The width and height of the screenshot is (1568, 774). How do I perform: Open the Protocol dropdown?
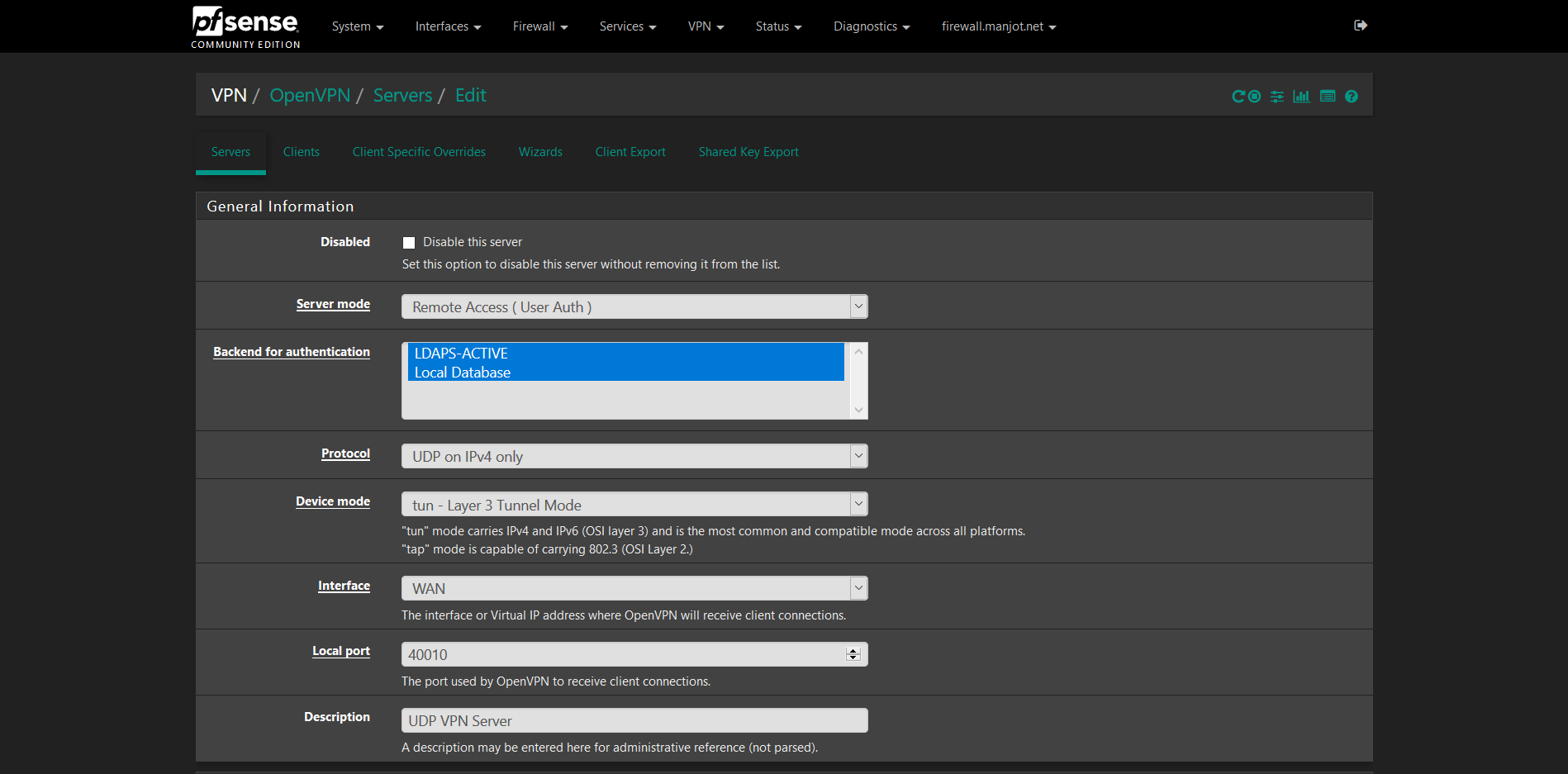tap(634, 456)
